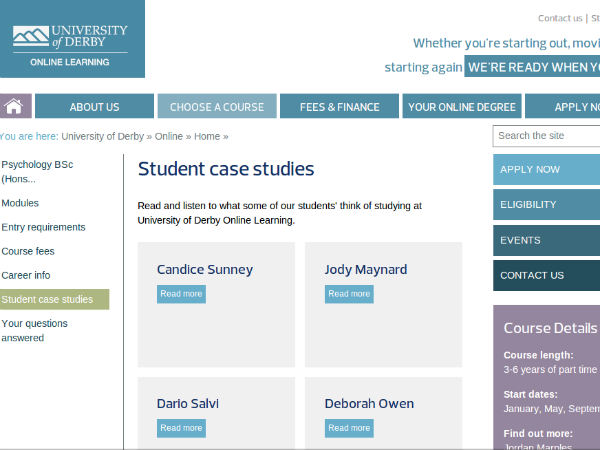Click the Contact us link at top

[559, 18]
